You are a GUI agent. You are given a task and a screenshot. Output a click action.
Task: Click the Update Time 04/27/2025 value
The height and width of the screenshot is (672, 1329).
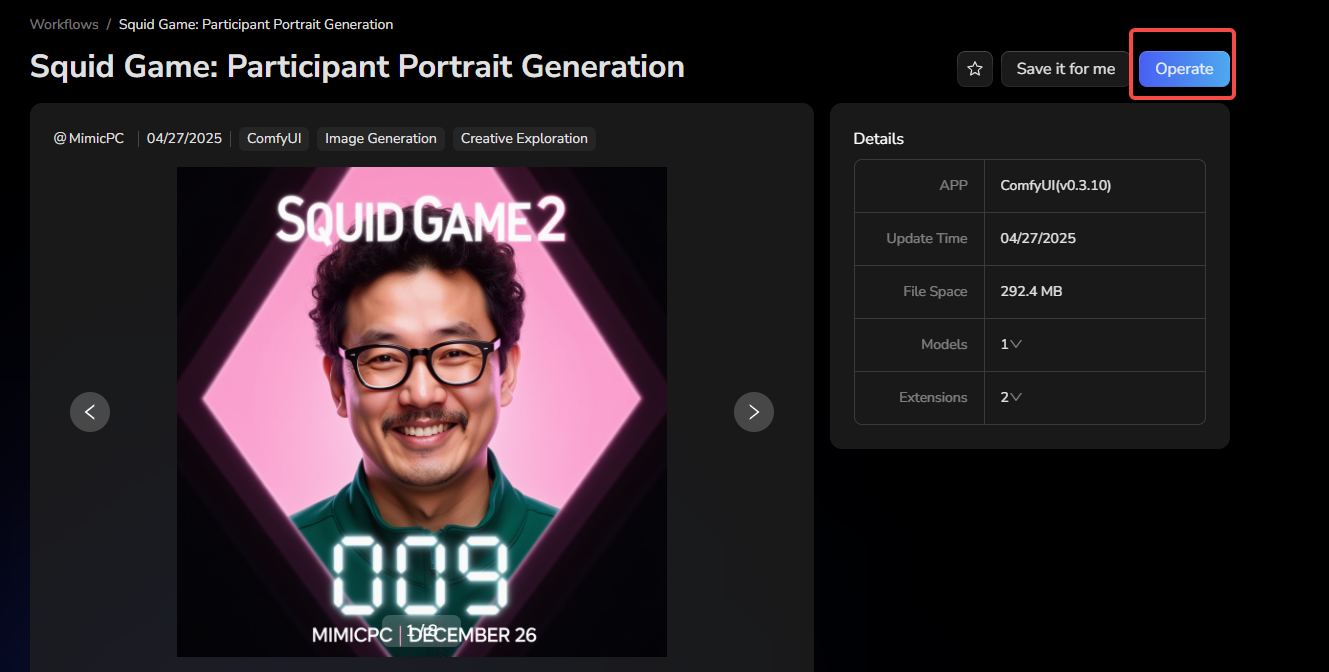1038,238
